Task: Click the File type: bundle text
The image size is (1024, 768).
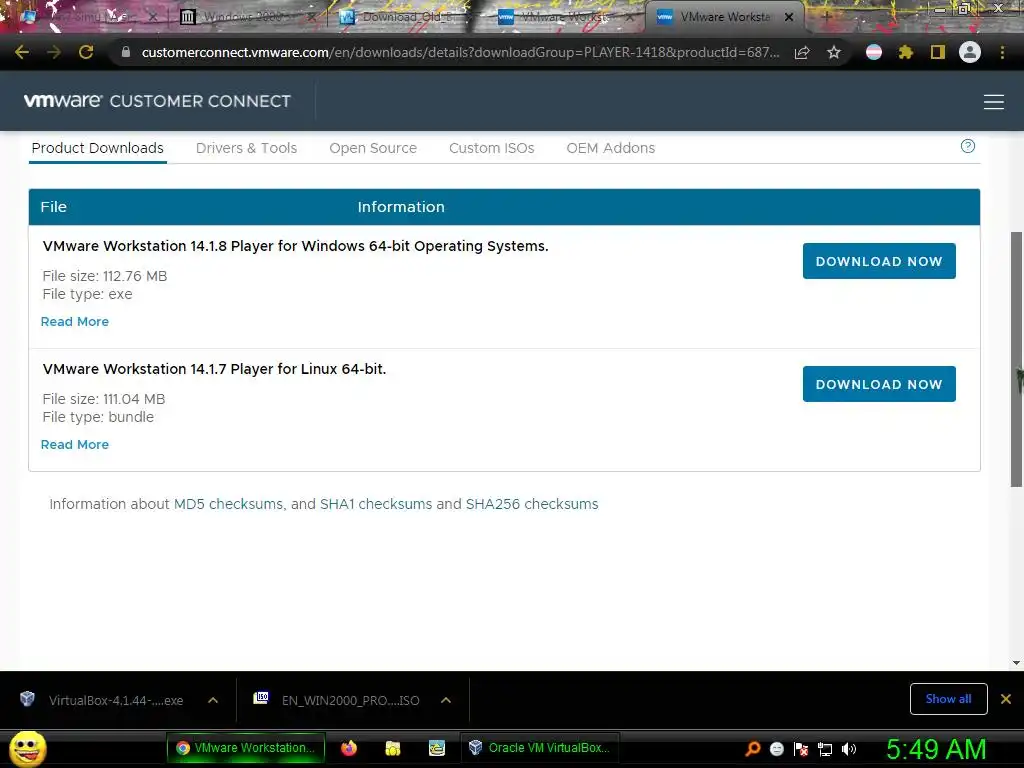Action: (x=98, y=417)
